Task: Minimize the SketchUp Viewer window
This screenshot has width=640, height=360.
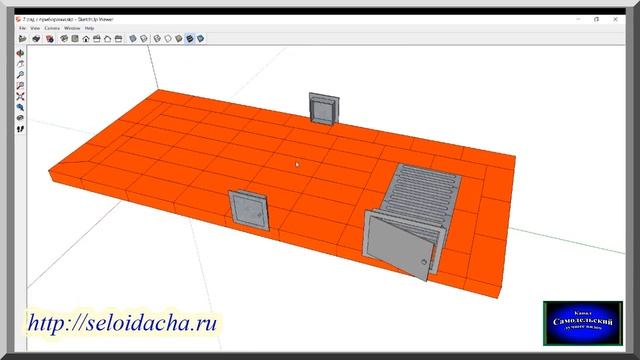Action: 578,19
